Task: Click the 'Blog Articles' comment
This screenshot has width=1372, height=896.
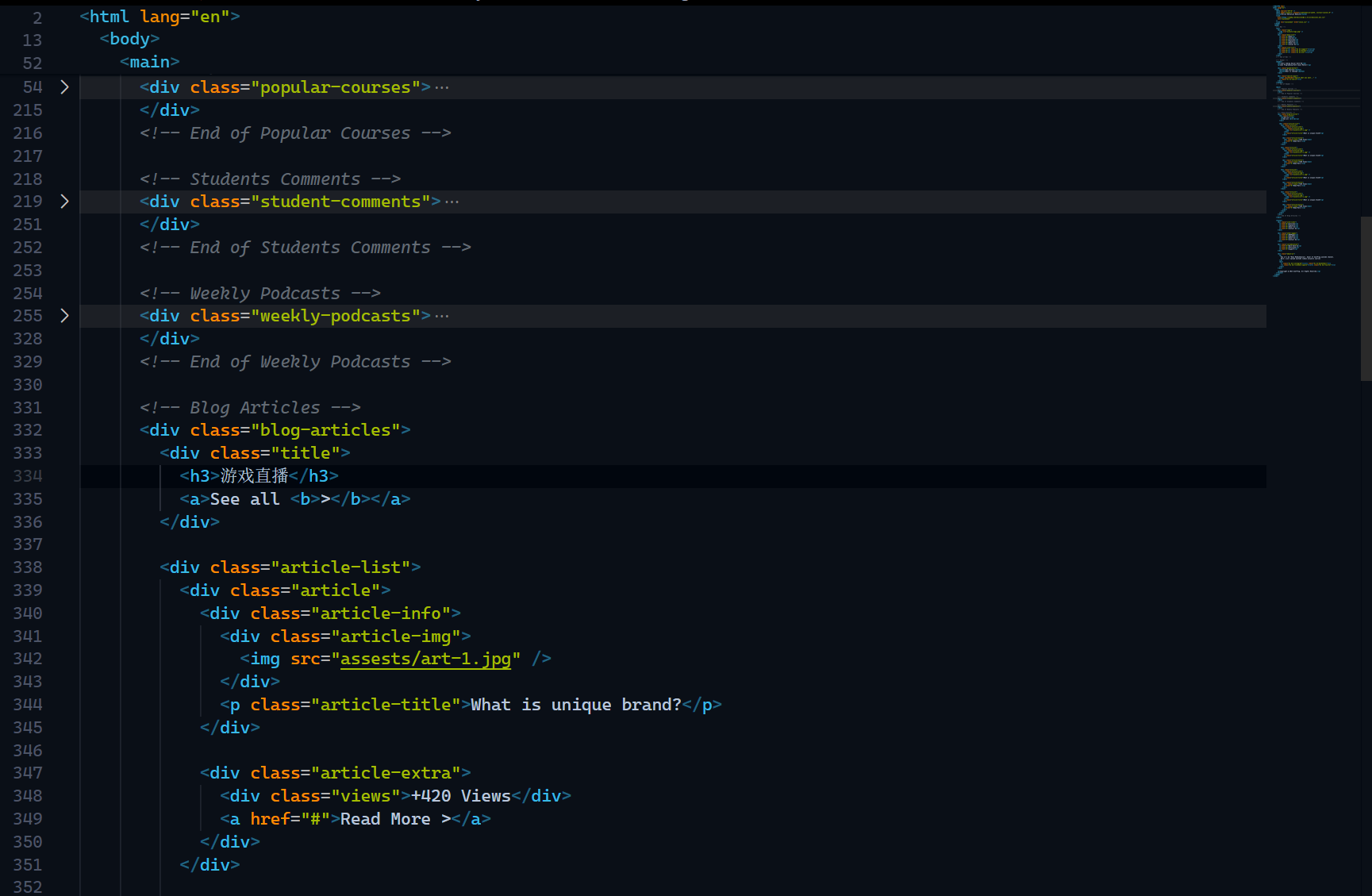Action: pos(250,408)
